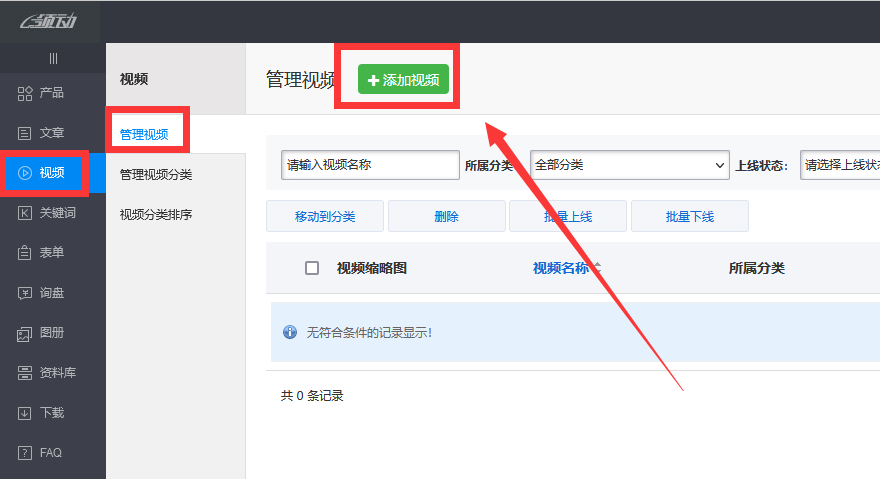Click the 询盘 sidebar icon

[x=25, y=293]
